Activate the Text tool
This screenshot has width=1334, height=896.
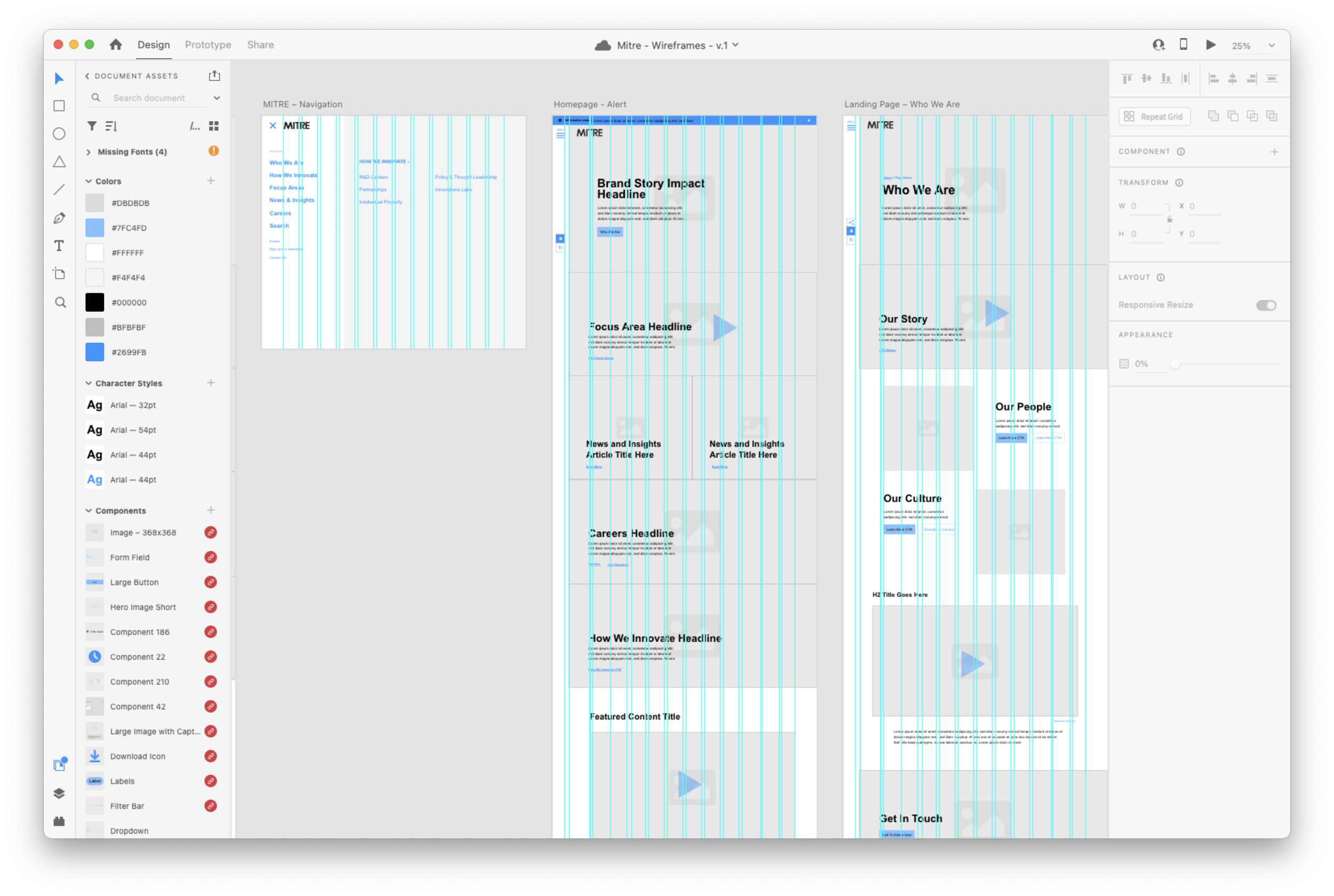coord(59,246)
